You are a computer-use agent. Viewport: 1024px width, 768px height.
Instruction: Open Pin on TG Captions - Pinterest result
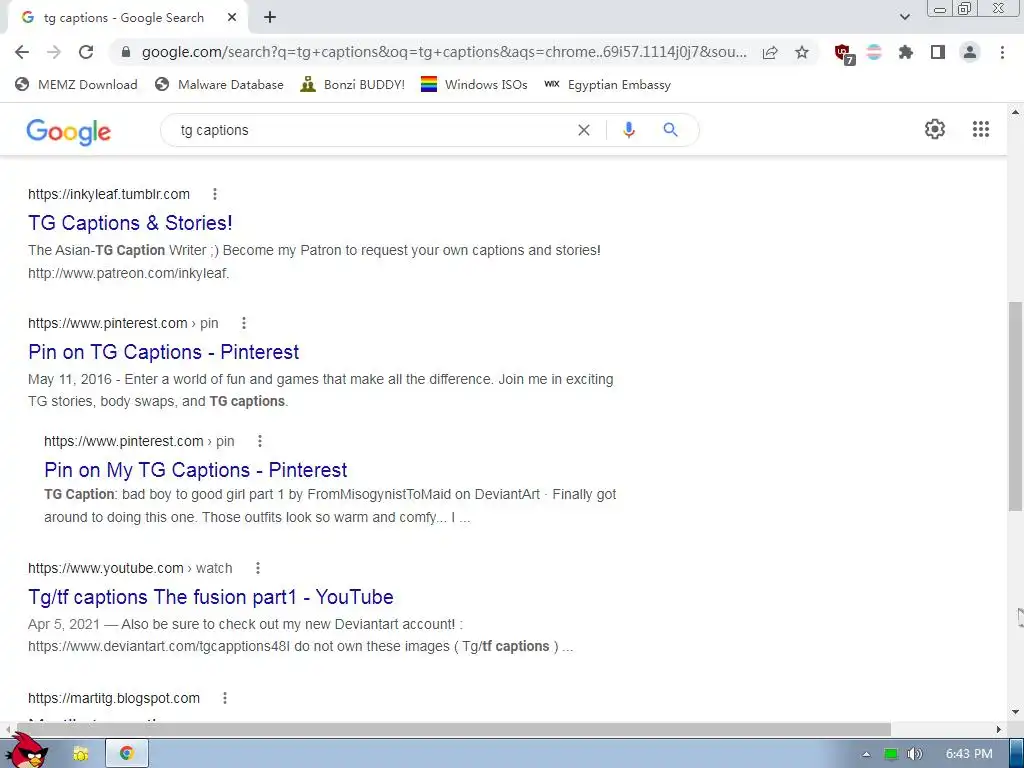click(x=163, y=352)
